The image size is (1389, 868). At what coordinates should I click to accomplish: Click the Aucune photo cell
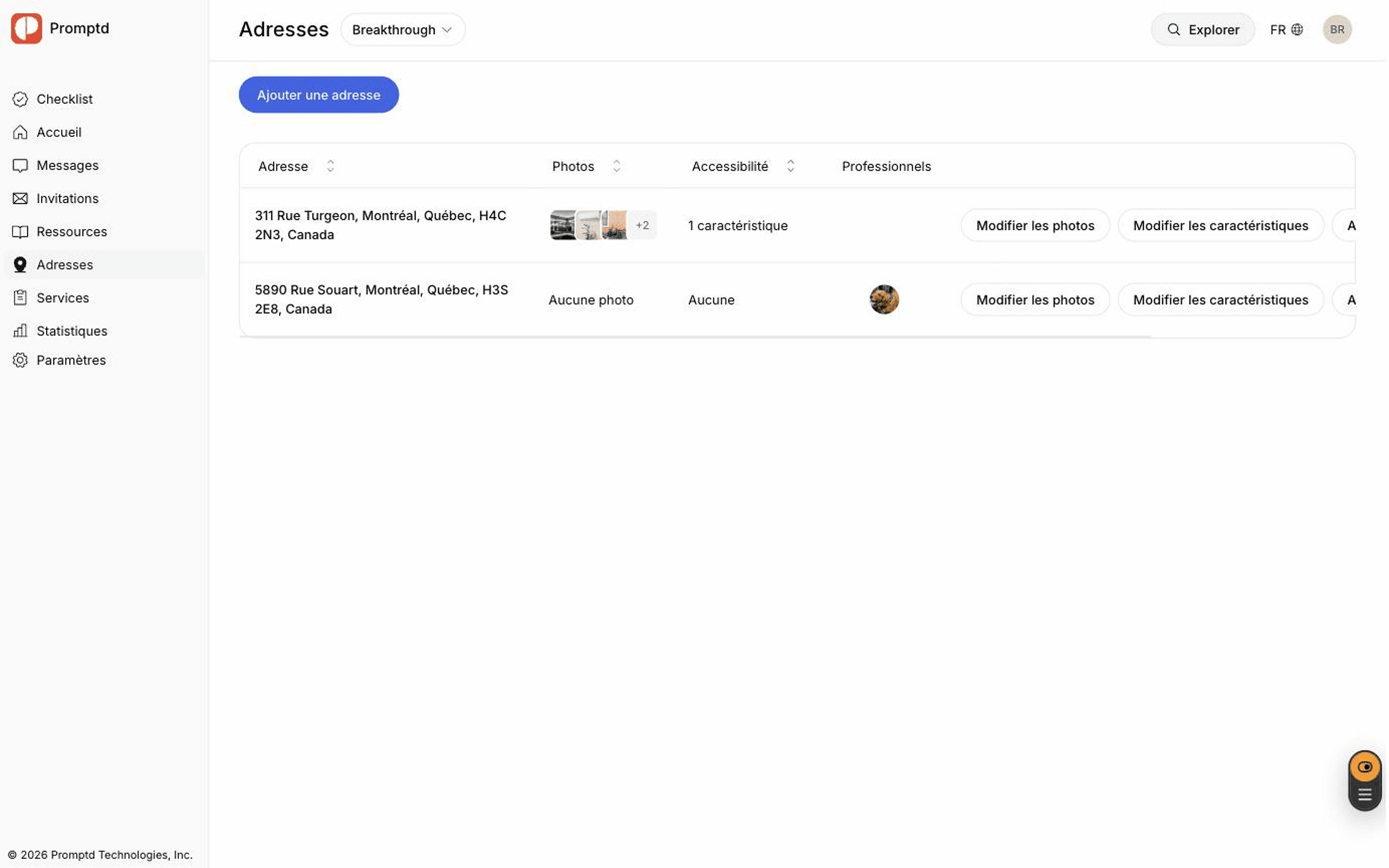click(x=591, y=300)
